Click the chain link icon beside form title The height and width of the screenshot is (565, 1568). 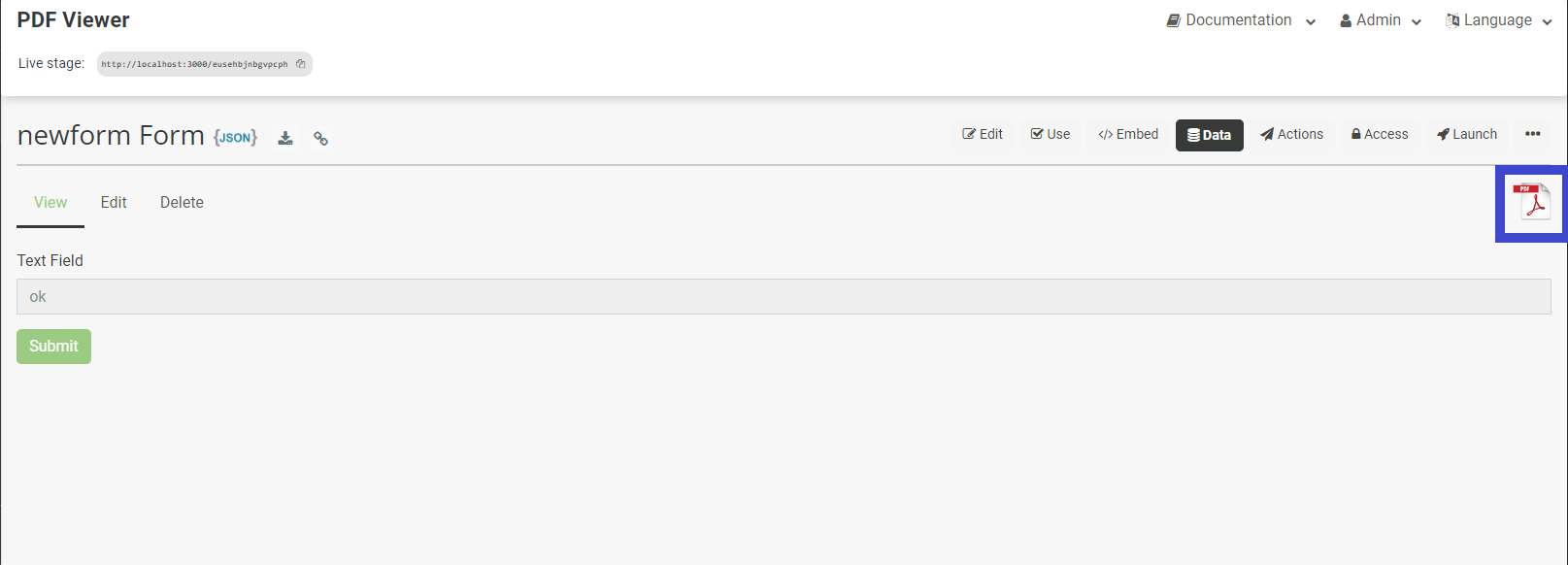[320, 139]
